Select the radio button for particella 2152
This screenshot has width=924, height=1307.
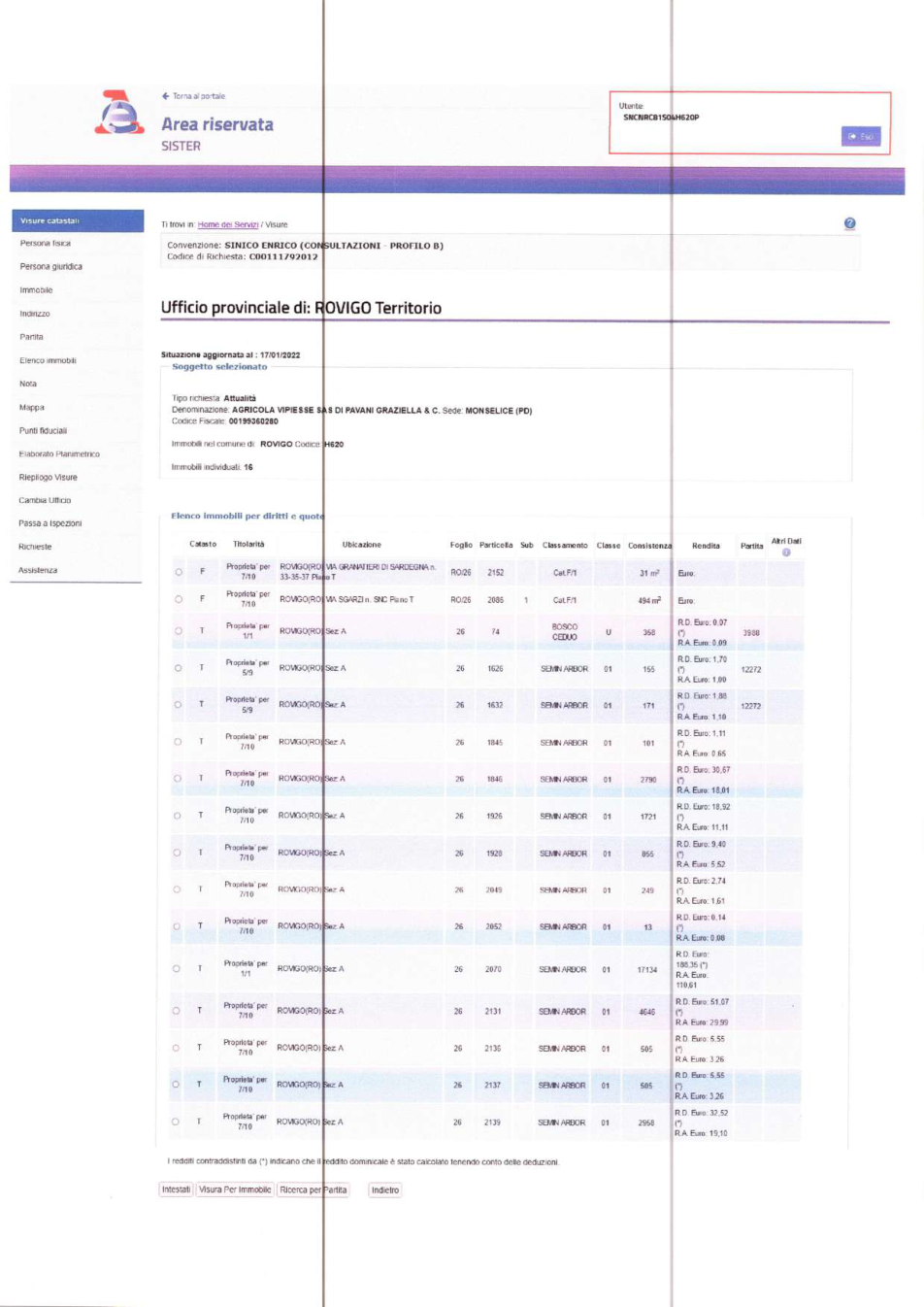[x=179, y=572]
